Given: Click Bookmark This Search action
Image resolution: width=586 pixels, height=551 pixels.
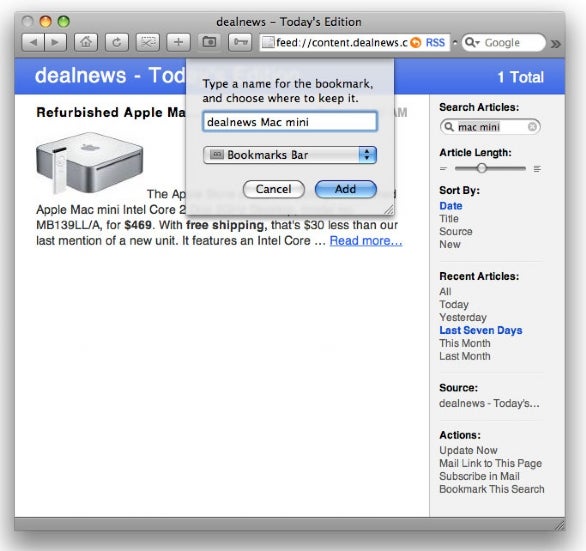Looking at the screenshot, I should coord(491,489).
